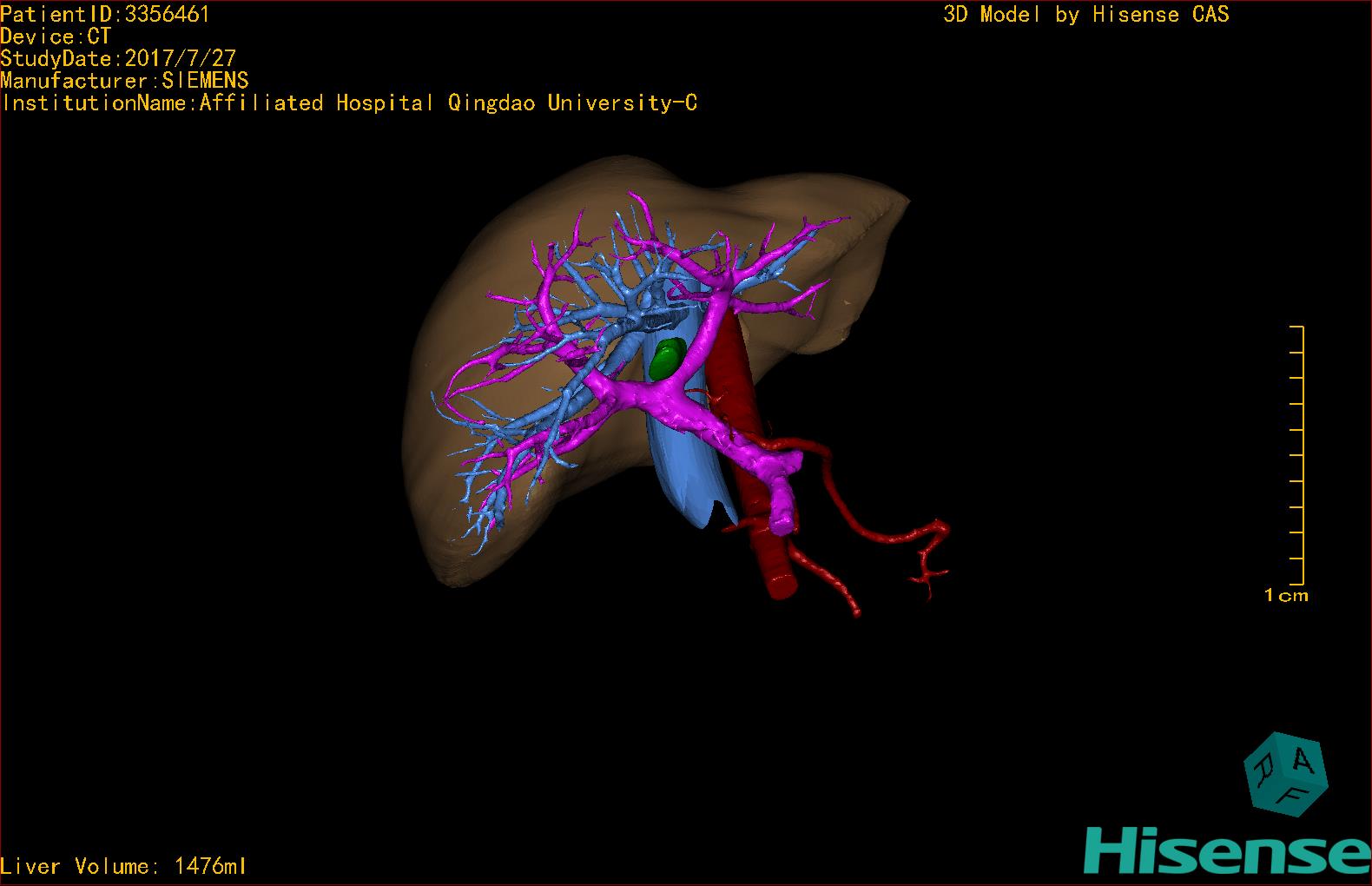Click the "Device:CT" overlay text
The height and width of the screenshot is (886, 1372).
[56, 36]
